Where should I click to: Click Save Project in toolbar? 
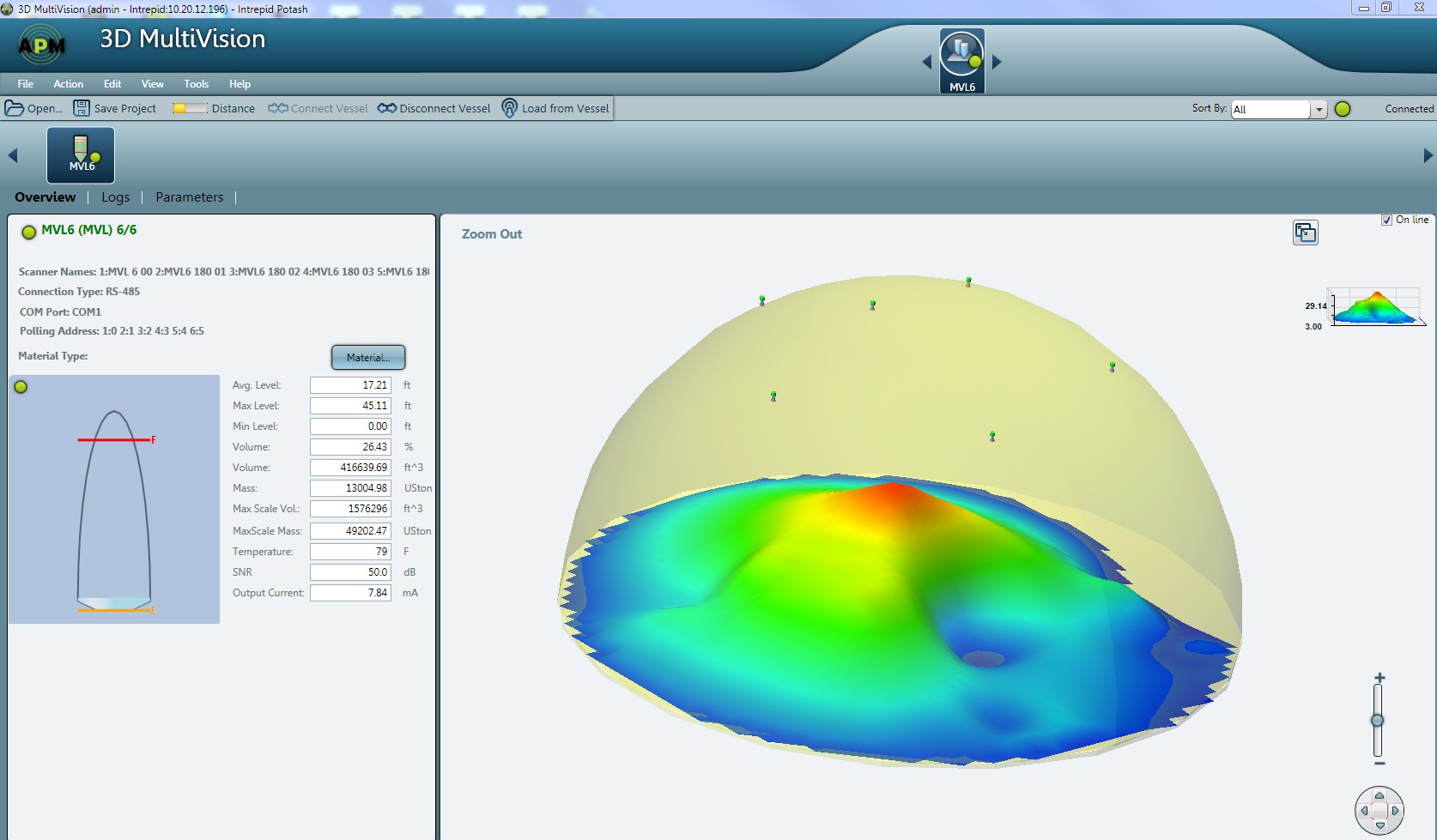115,108
